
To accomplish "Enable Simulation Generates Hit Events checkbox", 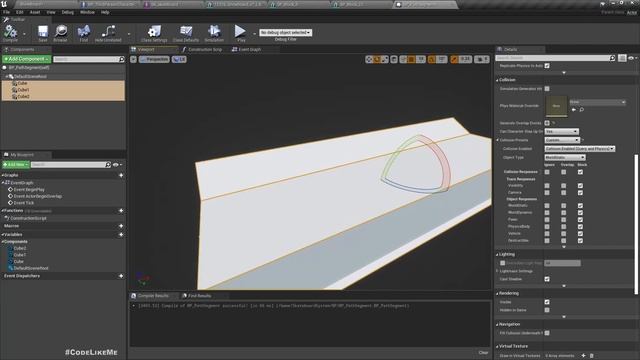I will click(547, 89).
